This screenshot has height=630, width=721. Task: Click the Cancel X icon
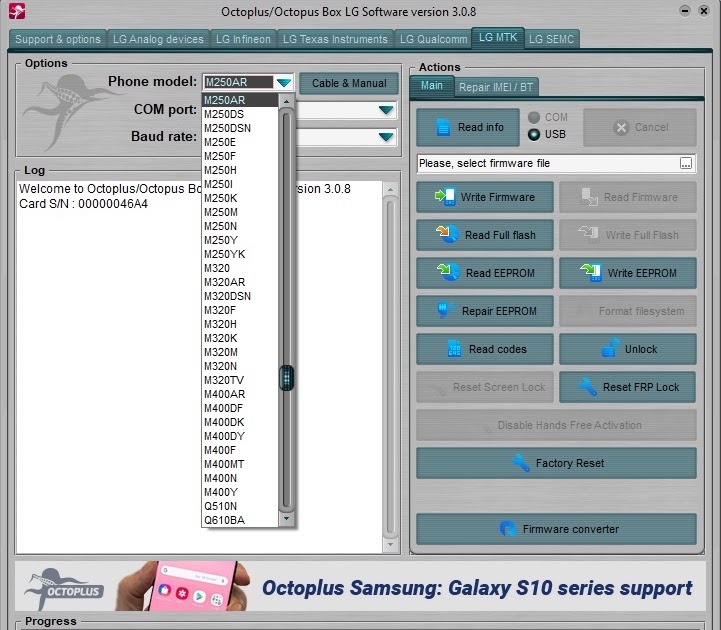click(621, 127)
